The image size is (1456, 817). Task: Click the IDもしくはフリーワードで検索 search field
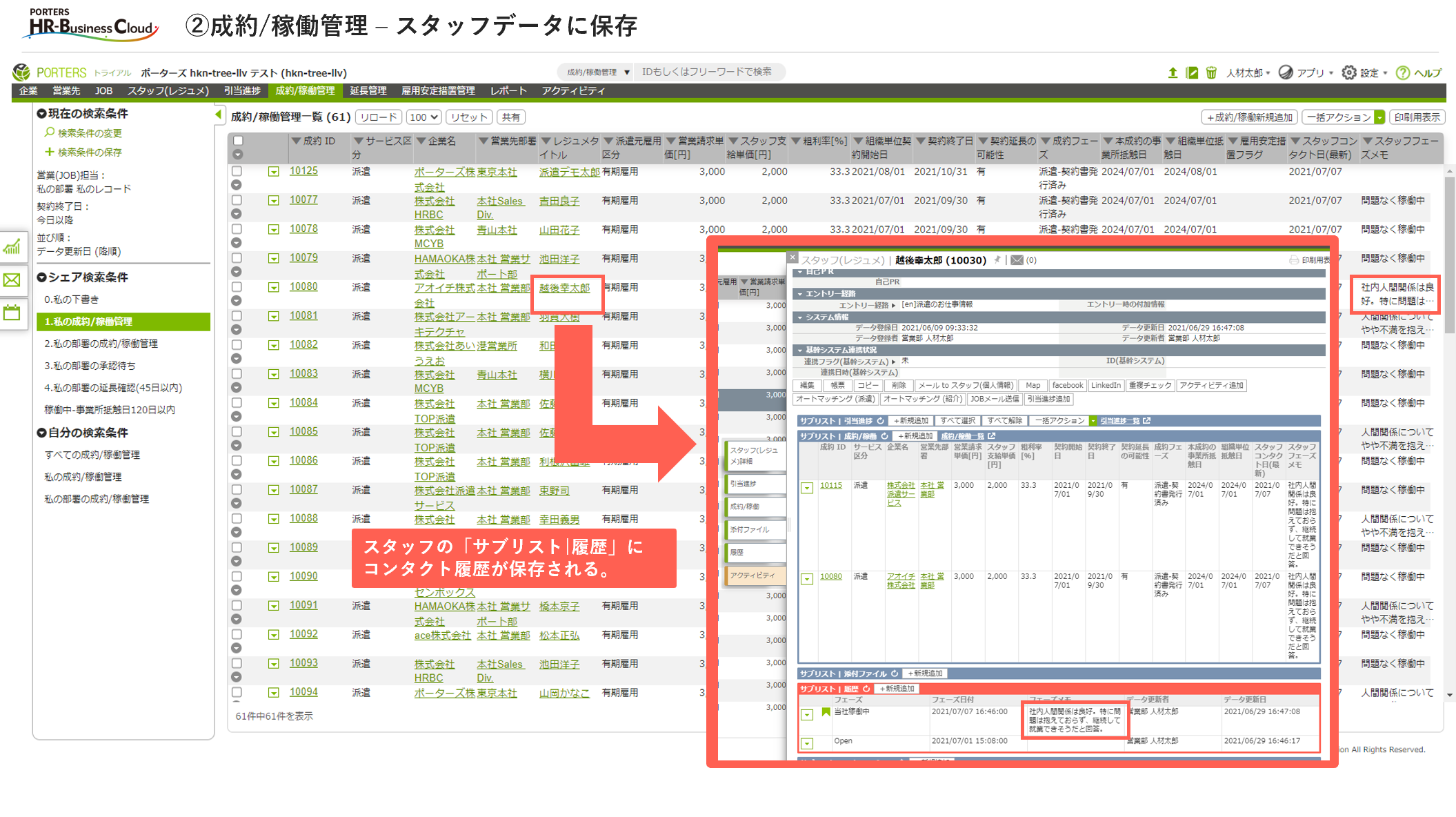pos(708,72)
